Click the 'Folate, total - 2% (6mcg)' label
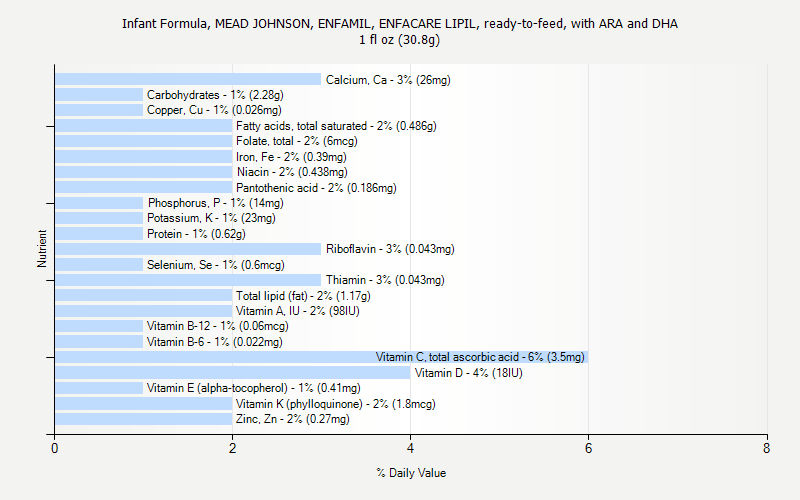 [297, 141]
